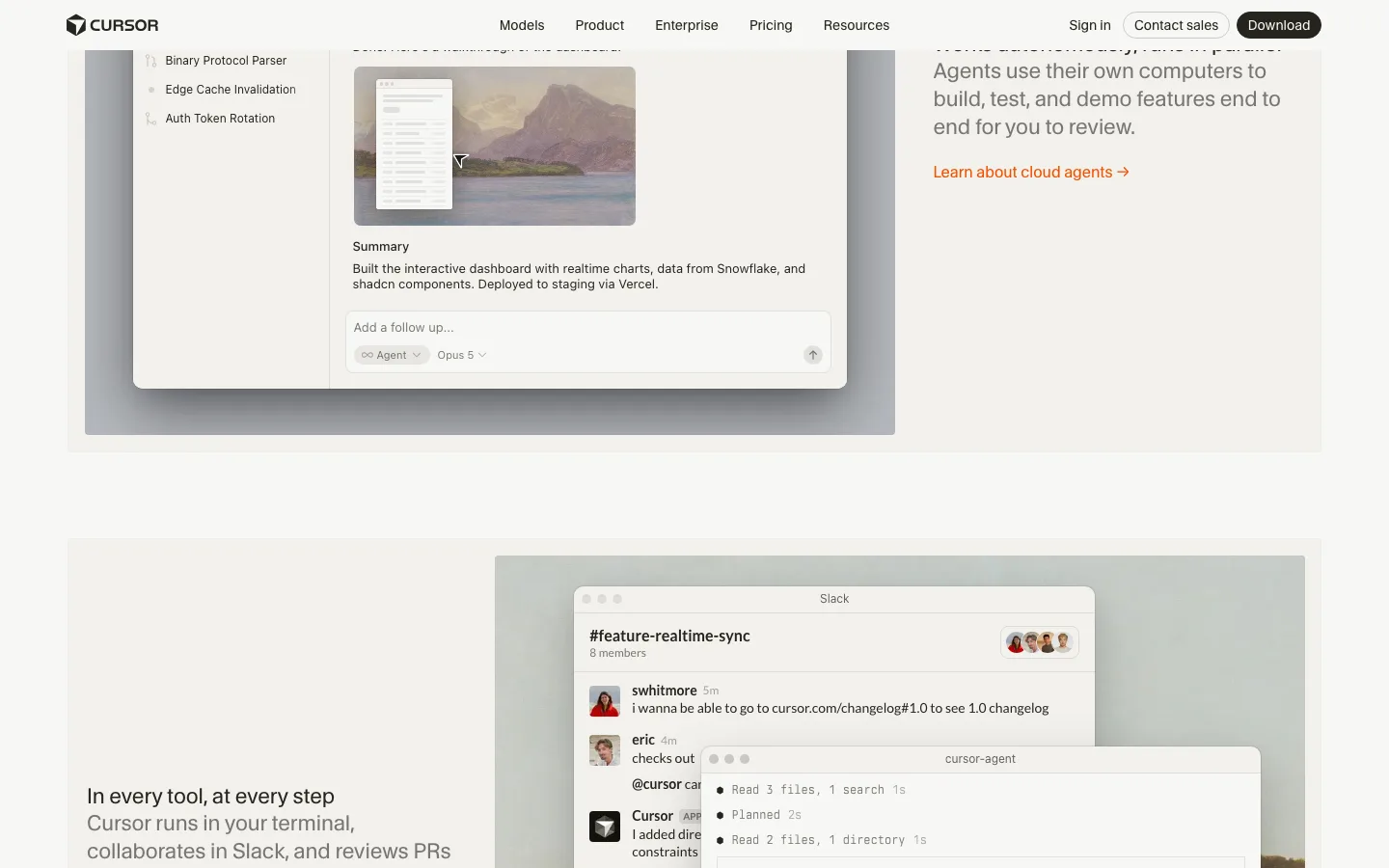The height and width of the screenshot is (868, 1389).
Task: Click the Sign in link
Action: pos(1090,25)
